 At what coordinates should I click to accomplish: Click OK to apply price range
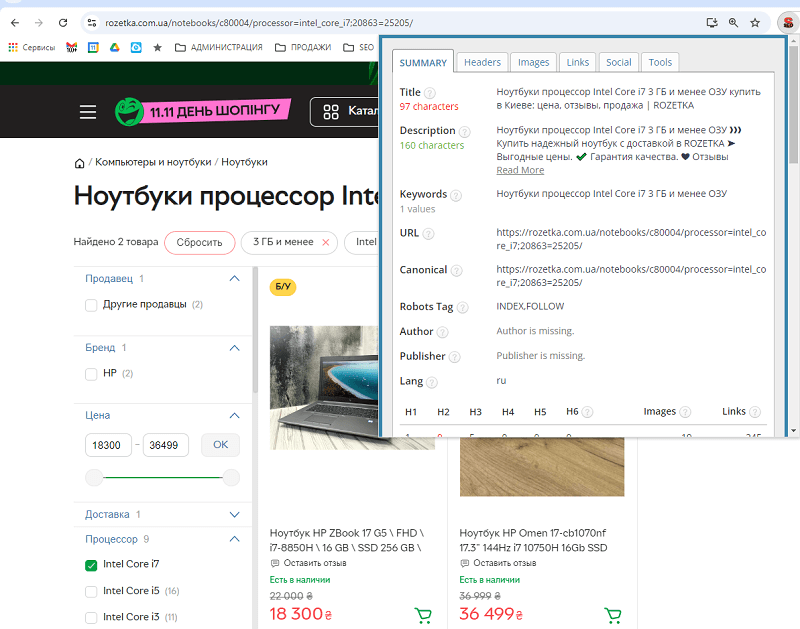pos(220,445)
